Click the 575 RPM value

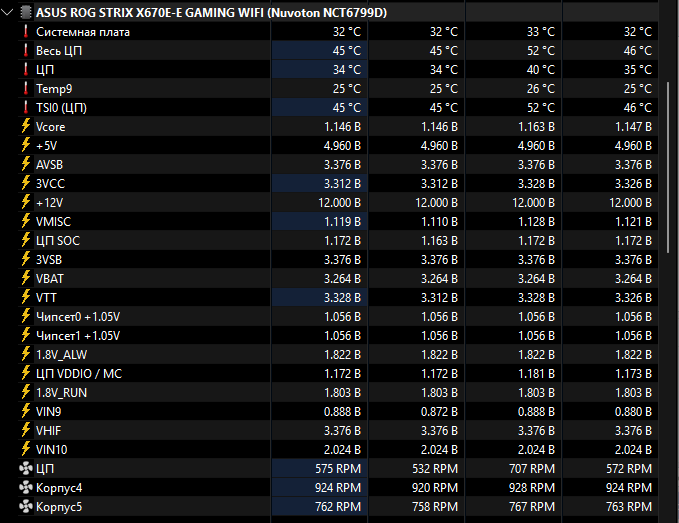pos(338,469)
